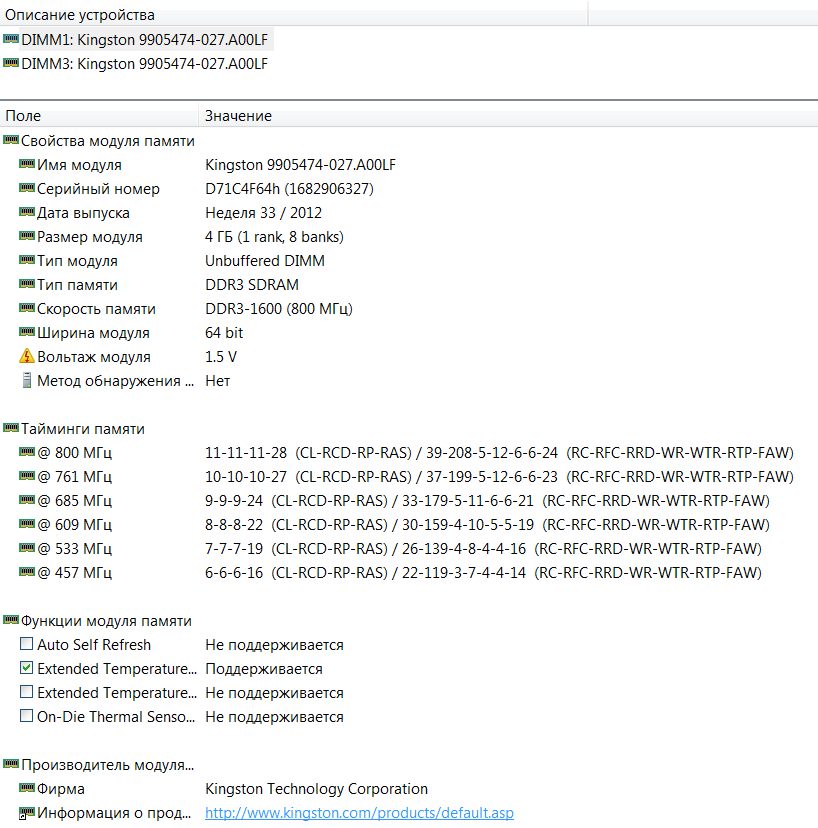Select the value 'Неделя 33 / 2012'
The height and width of the screenshot is (828, 818).
pyautogui.click(x=264, y=213)
